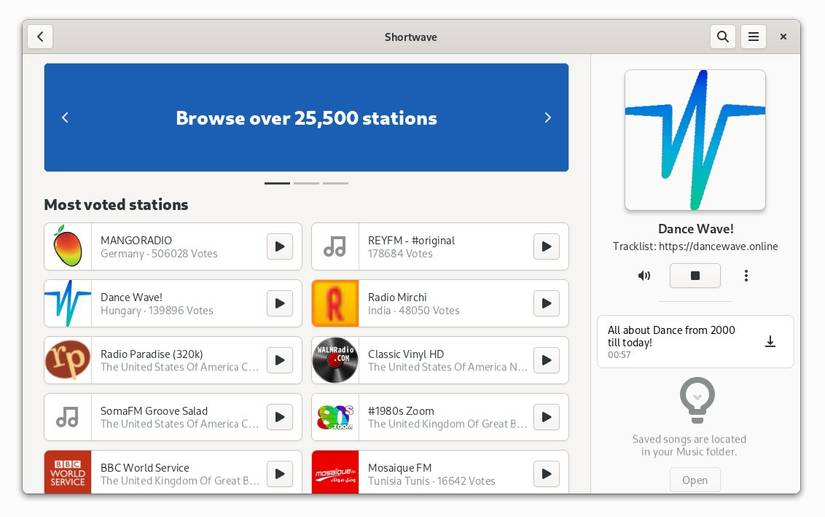Viewport: 825px width, 517px height.
Task: Play MANGORADIO station
Action: tap(280, 247)
